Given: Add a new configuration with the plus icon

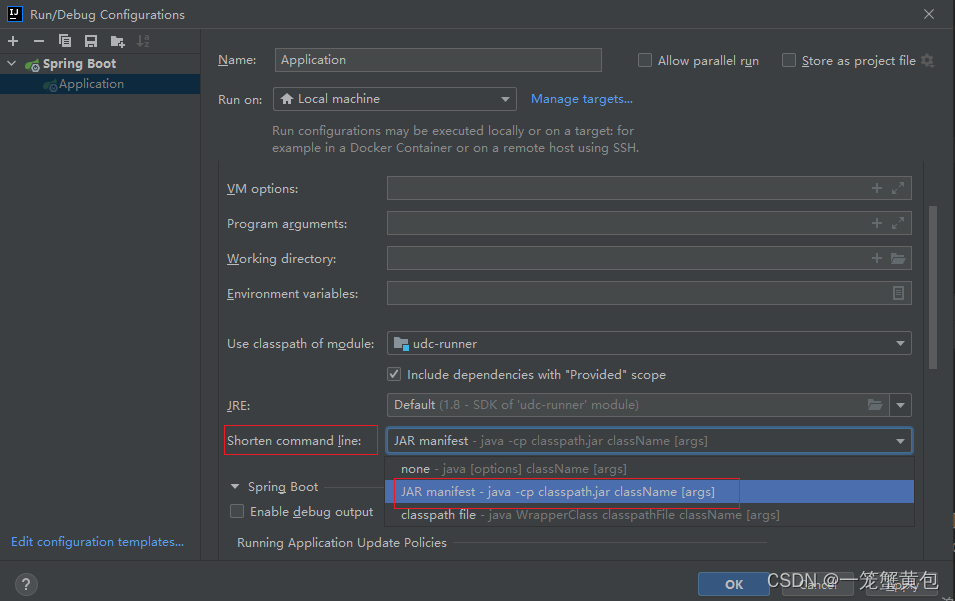Looking at the screenshot, I should [x=13, y=41].
